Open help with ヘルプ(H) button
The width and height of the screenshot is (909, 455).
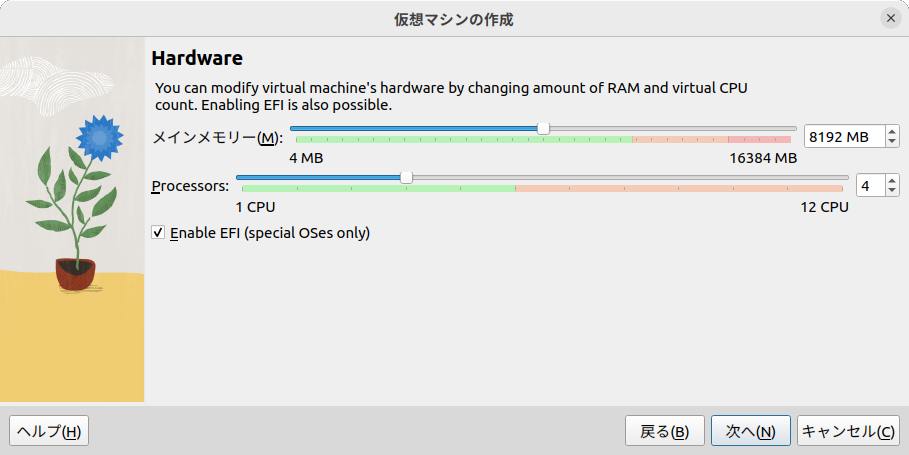pos(49,431)
